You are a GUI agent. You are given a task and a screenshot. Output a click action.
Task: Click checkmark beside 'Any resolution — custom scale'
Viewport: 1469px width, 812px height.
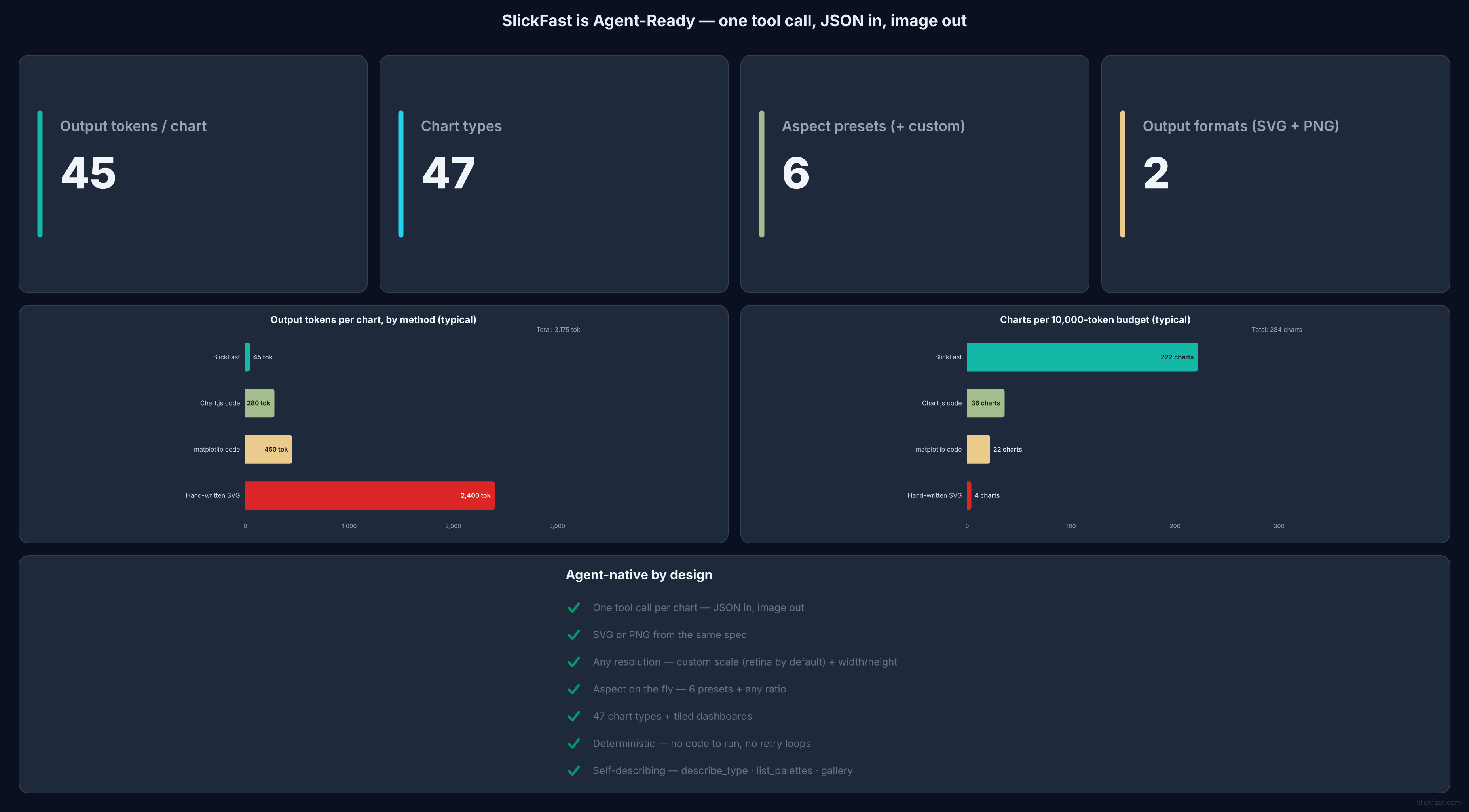574,662
